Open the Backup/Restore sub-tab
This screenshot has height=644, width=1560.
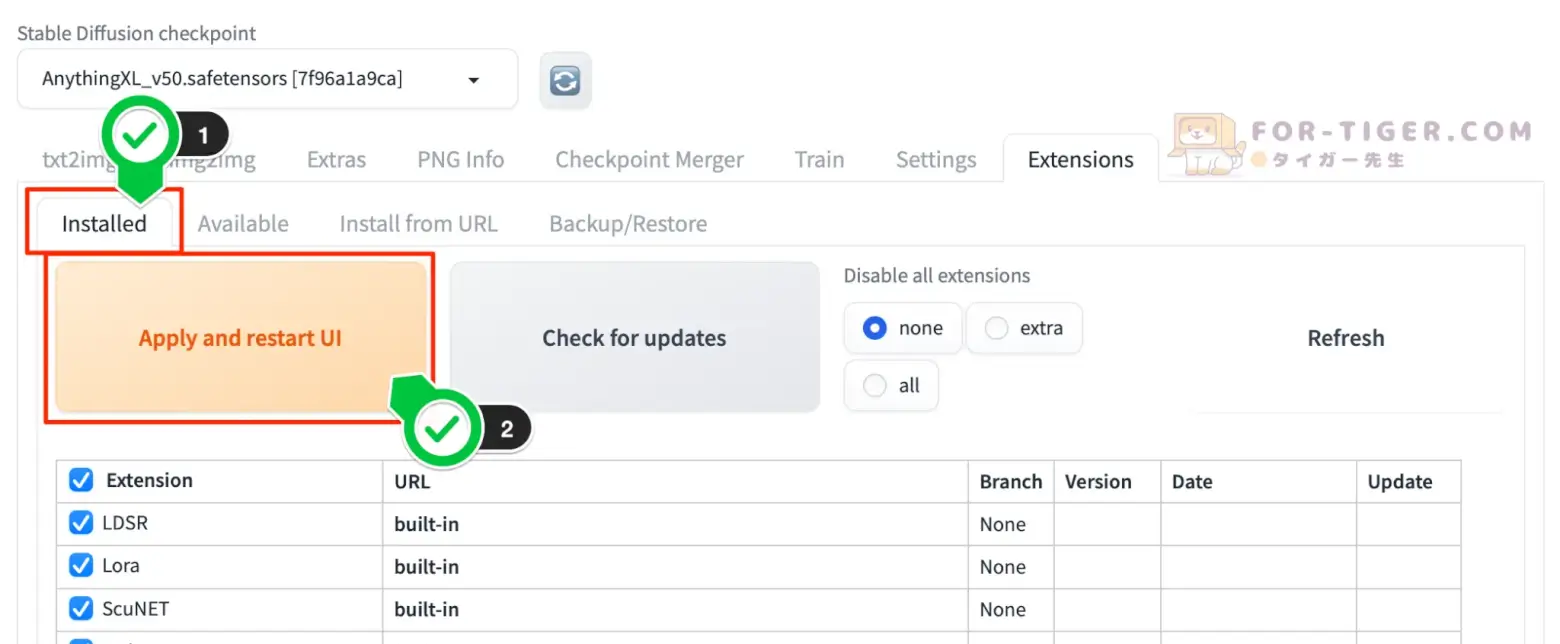coord(628,224)
